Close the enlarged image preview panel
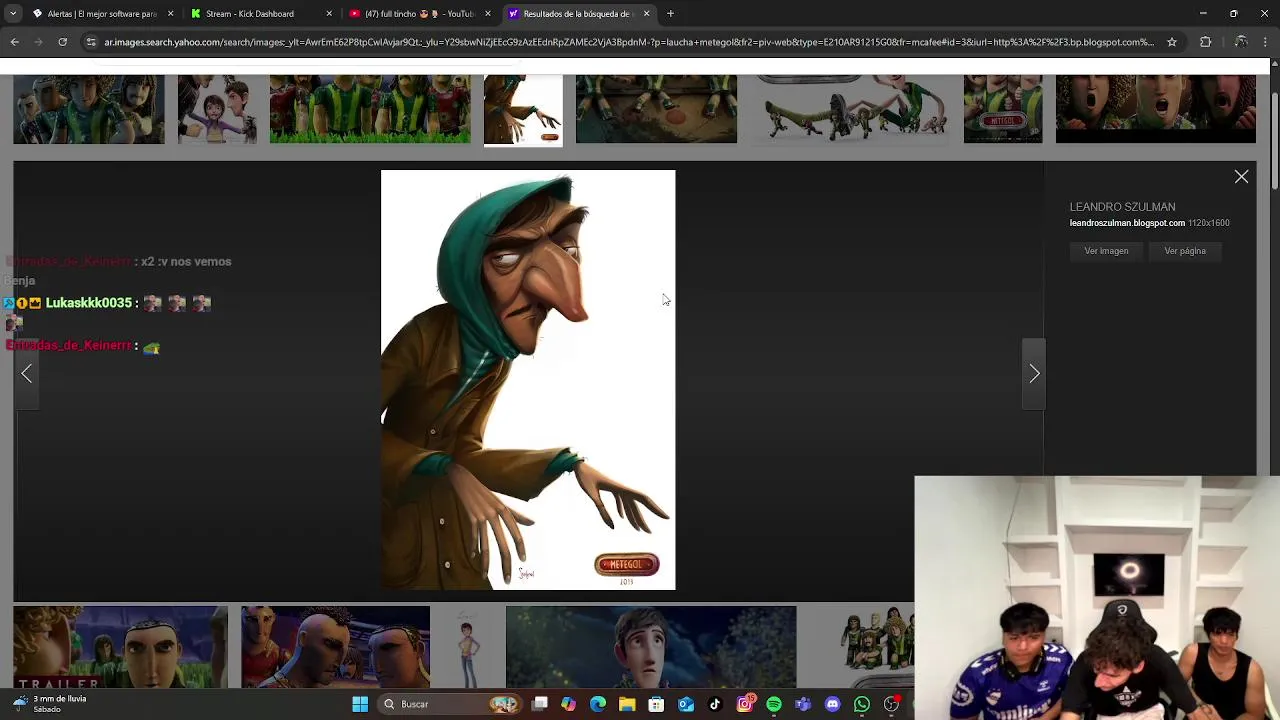 [x=1241, y=177]
